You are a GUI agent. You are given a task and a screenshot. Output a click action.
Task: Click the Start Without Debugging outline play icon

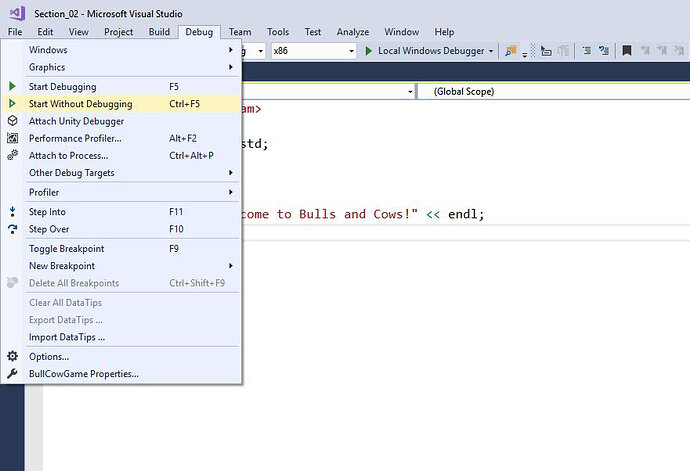click(12, 103)
